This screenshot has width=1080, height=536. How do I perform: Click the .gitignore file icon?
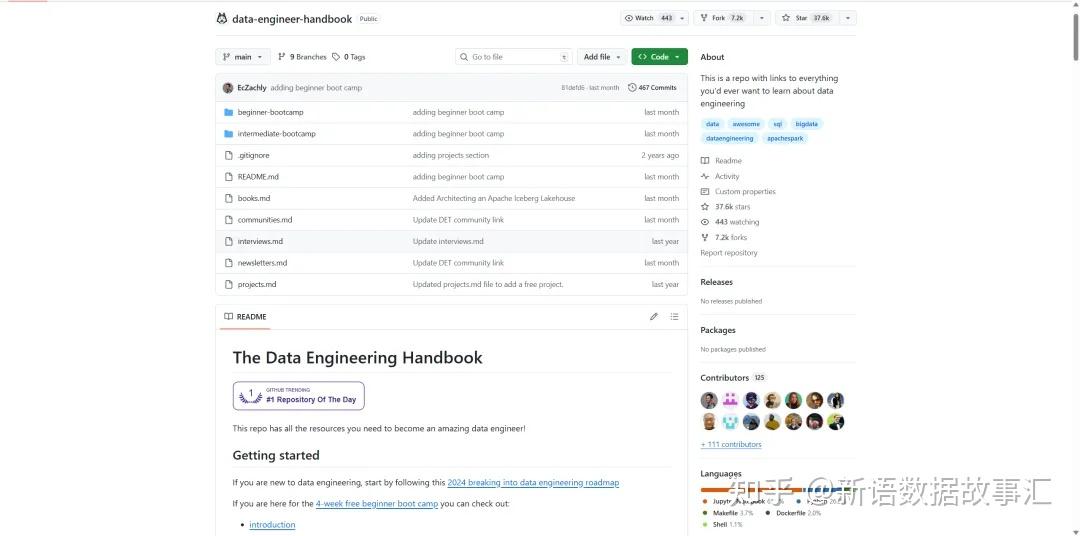click(229, 155)
